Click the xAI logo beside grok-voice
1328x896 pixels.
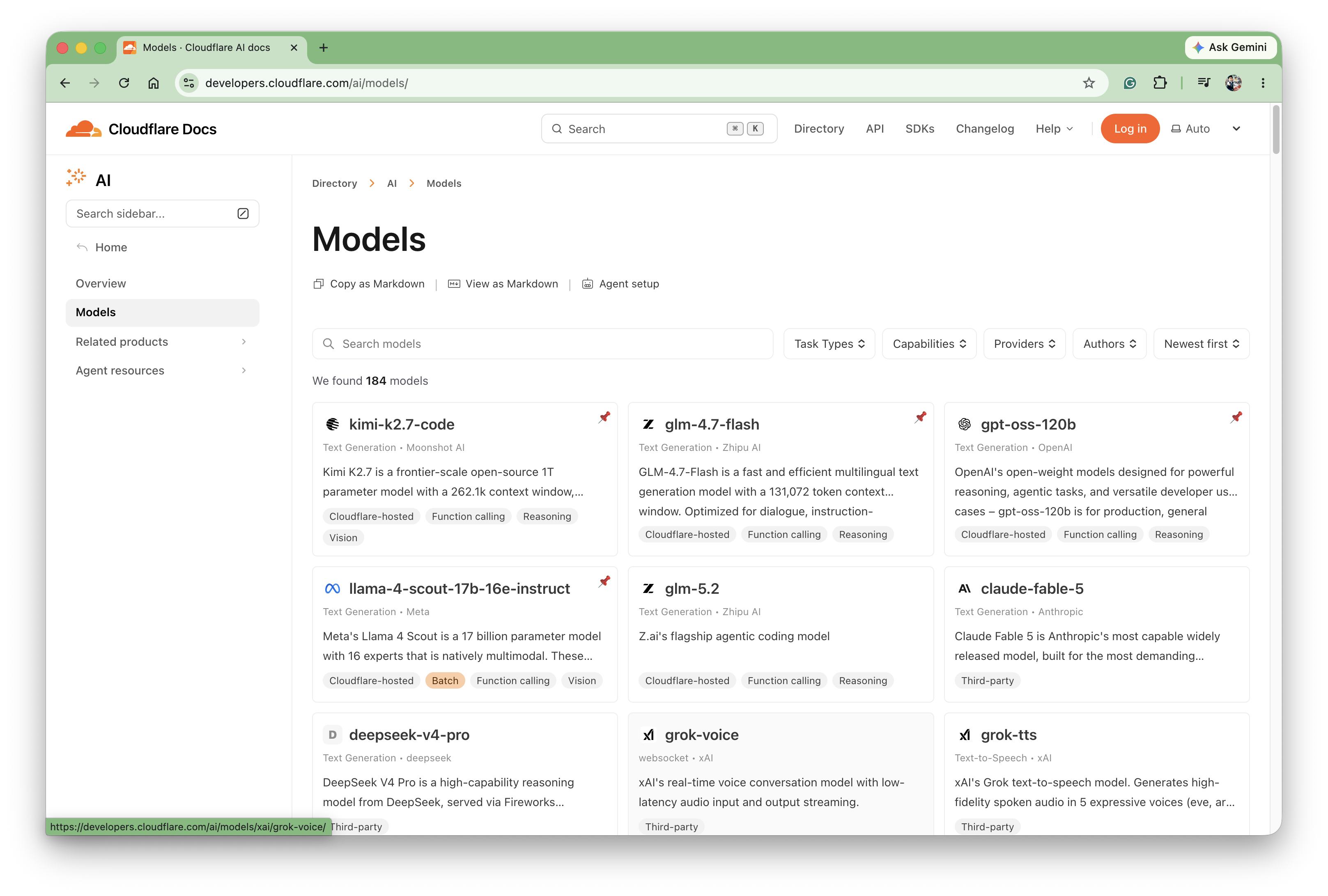[x=648, y=735]
